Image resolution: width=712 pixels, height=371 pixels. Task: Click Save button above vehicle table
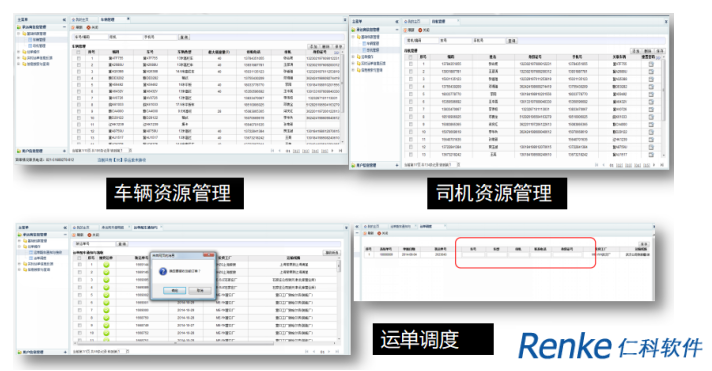pyautogui.click(x=338, y=46)
